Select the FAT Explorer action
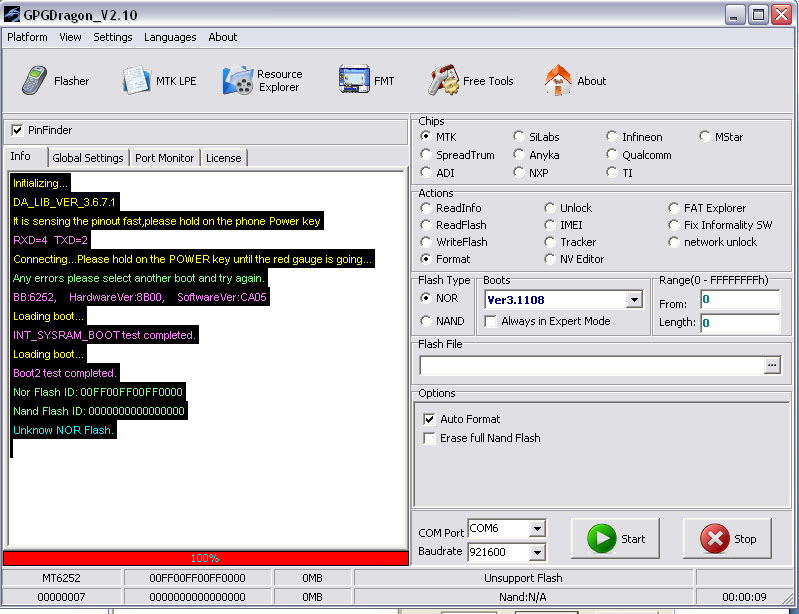 point(674,208)
